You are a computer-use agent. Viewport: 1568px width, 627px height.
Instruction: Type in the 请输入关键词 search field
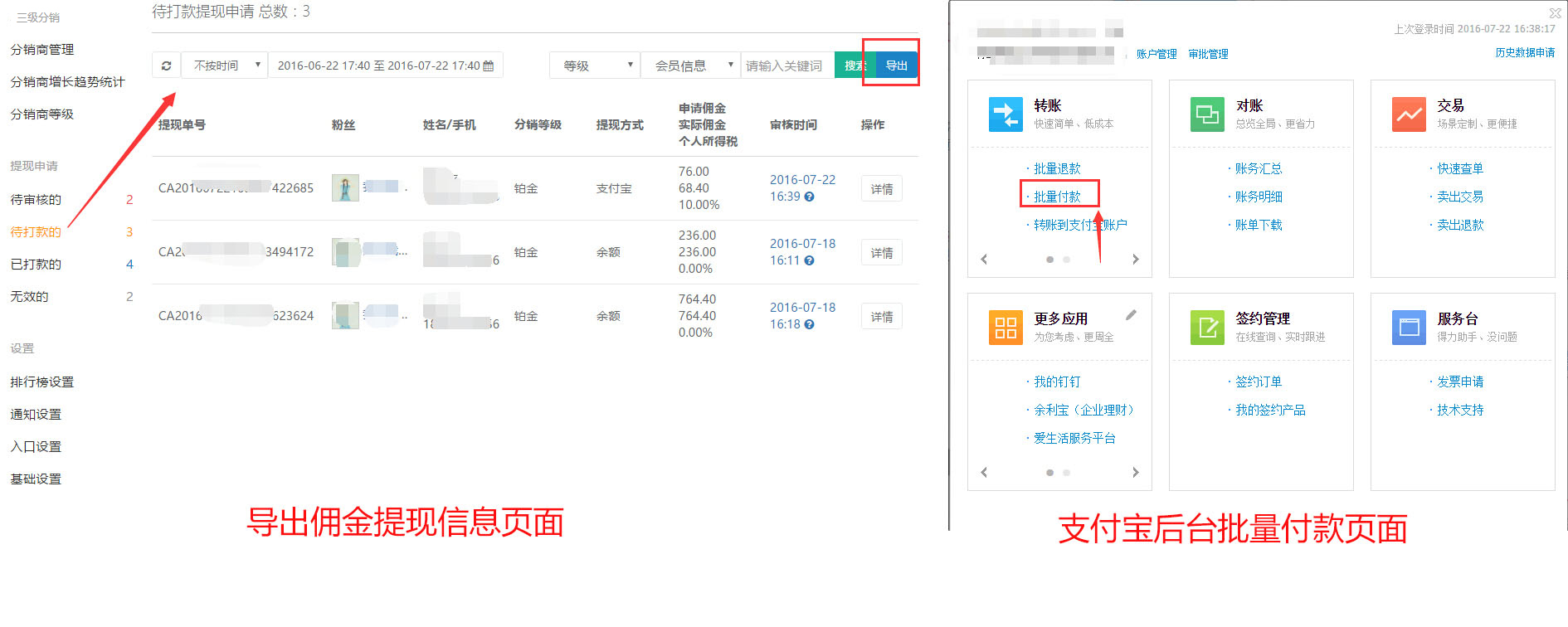[x=786, y=66]
